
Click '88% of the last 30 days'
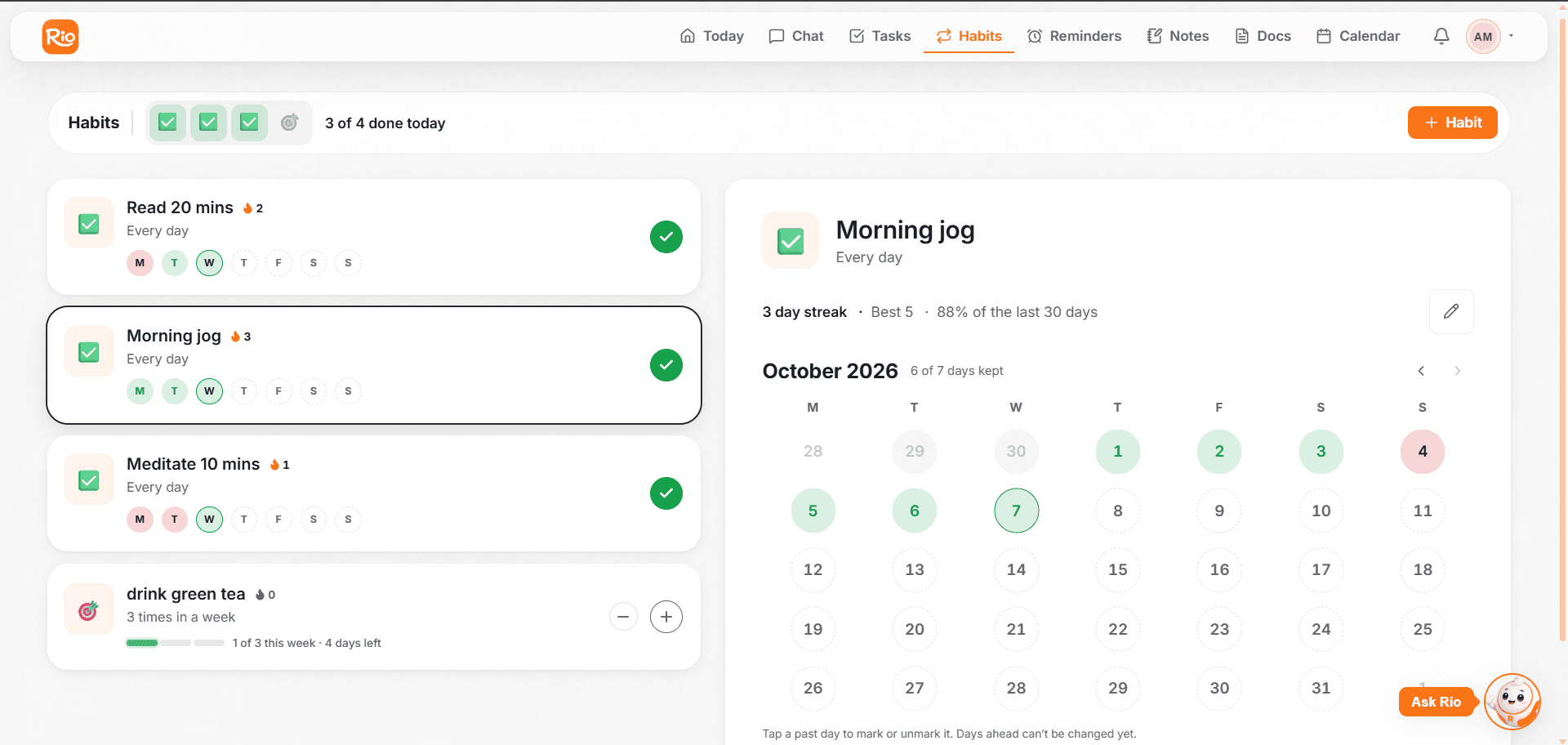click(x=1017, y=312)
